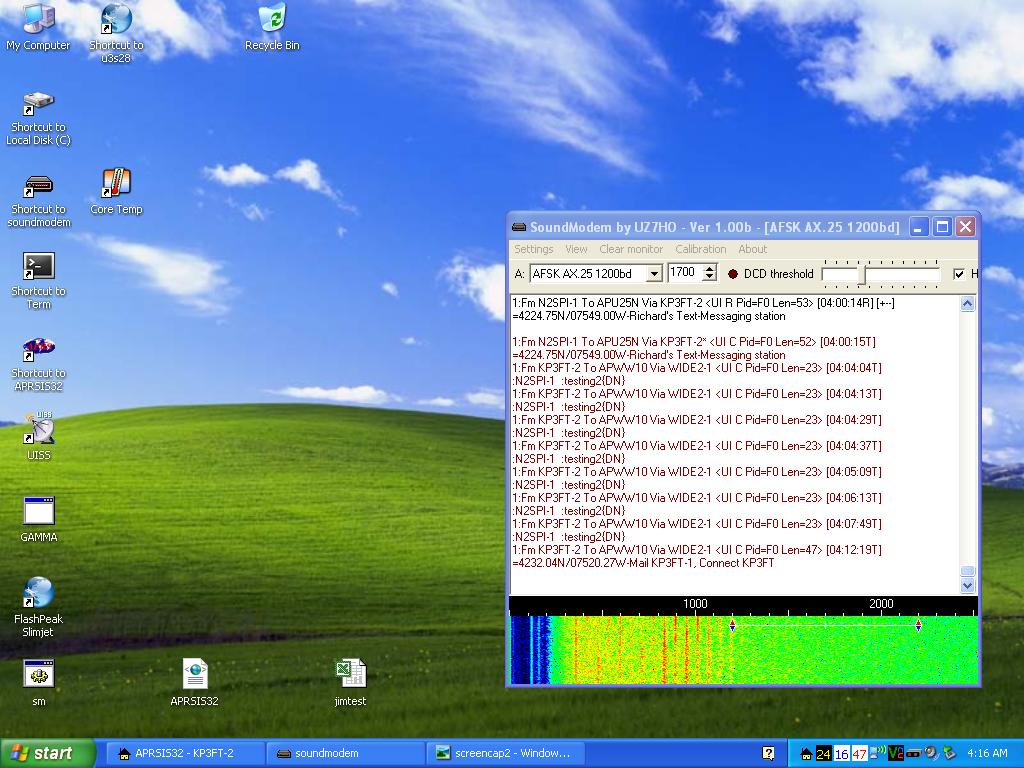
Task: Decrease the 1700 frequency spinner value
Action: [709, 278]
